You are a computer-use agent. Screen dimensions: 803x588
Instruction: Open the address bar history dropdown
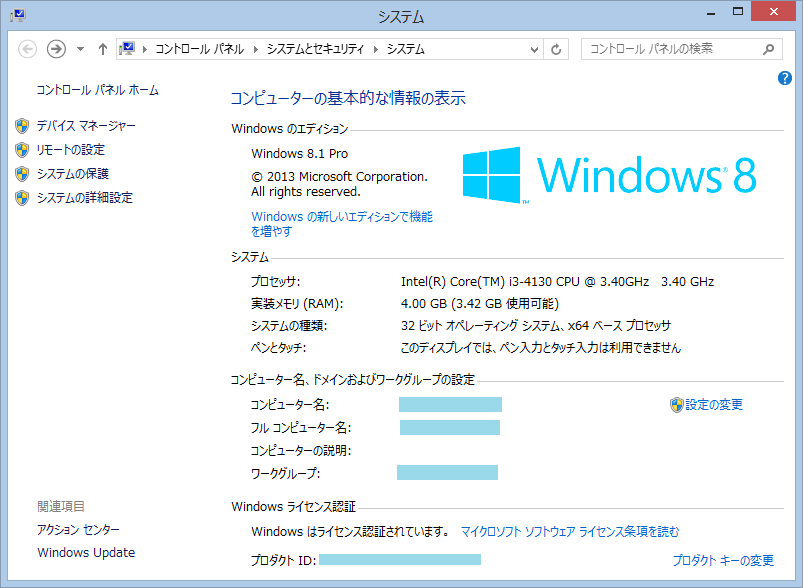tap(534, 50)
